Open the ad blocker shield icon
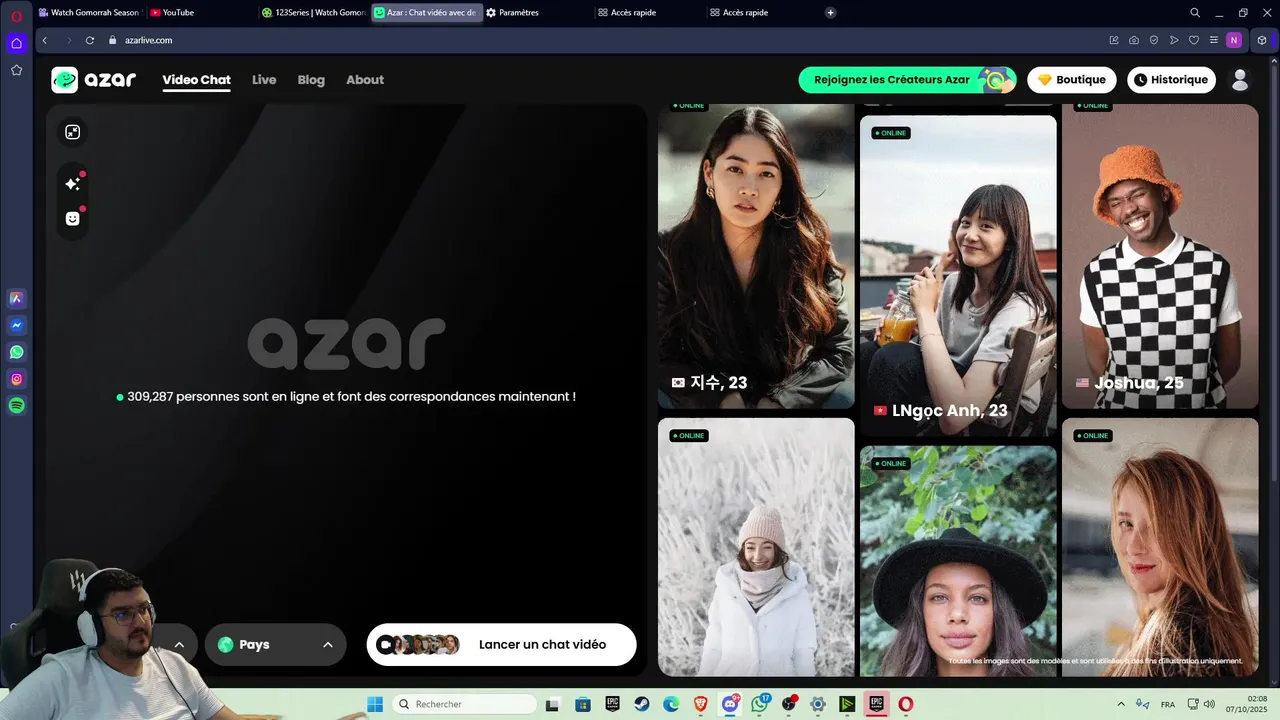 point(1154,40)
